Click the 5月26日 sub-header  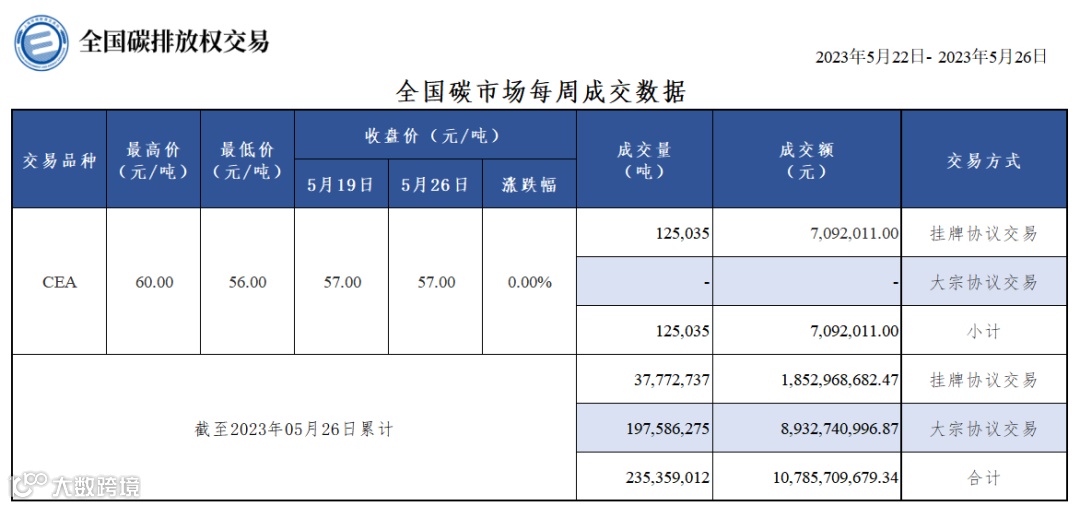click(x=435, y=185)
